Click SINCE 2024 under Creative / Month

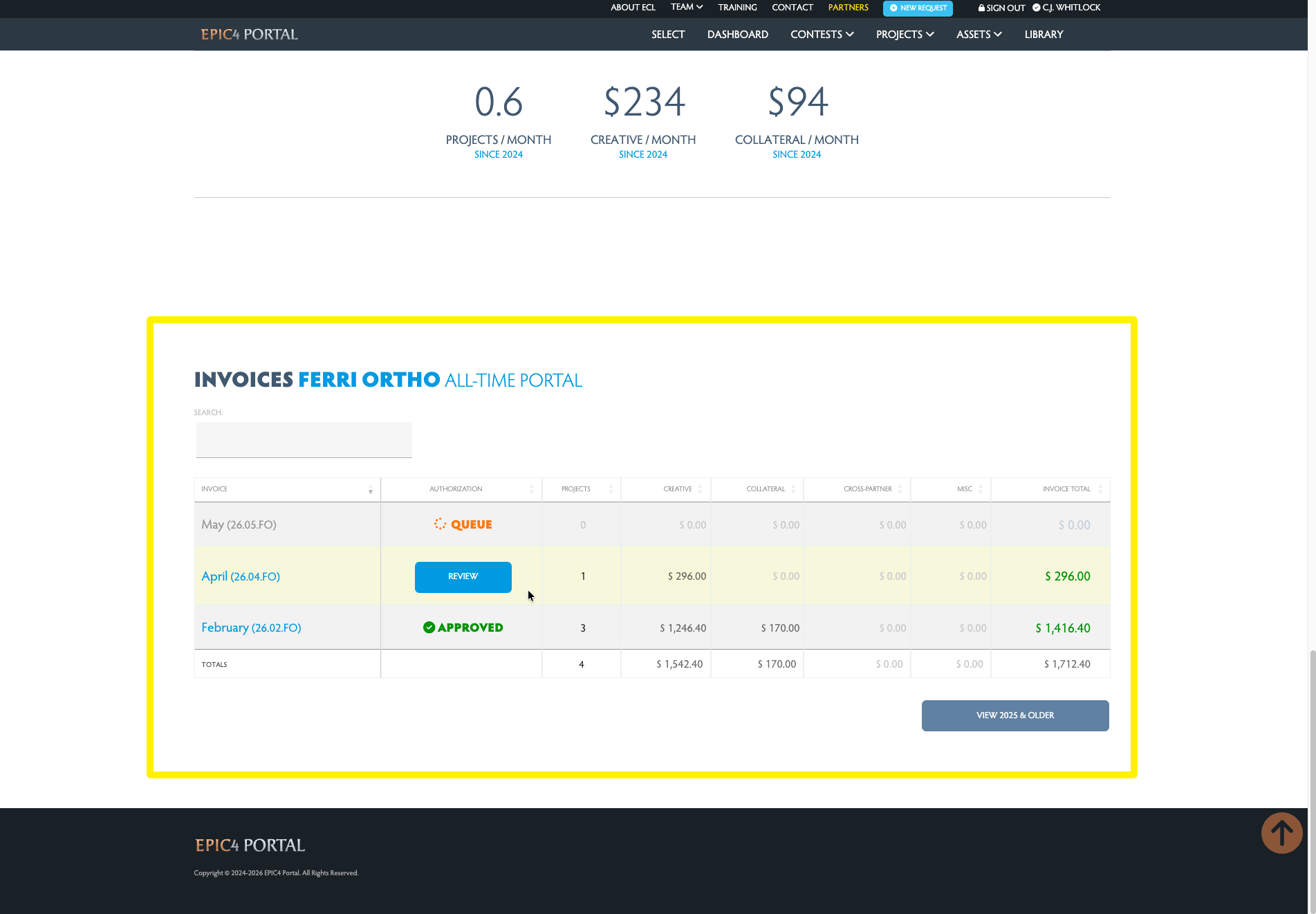[643, 155]
